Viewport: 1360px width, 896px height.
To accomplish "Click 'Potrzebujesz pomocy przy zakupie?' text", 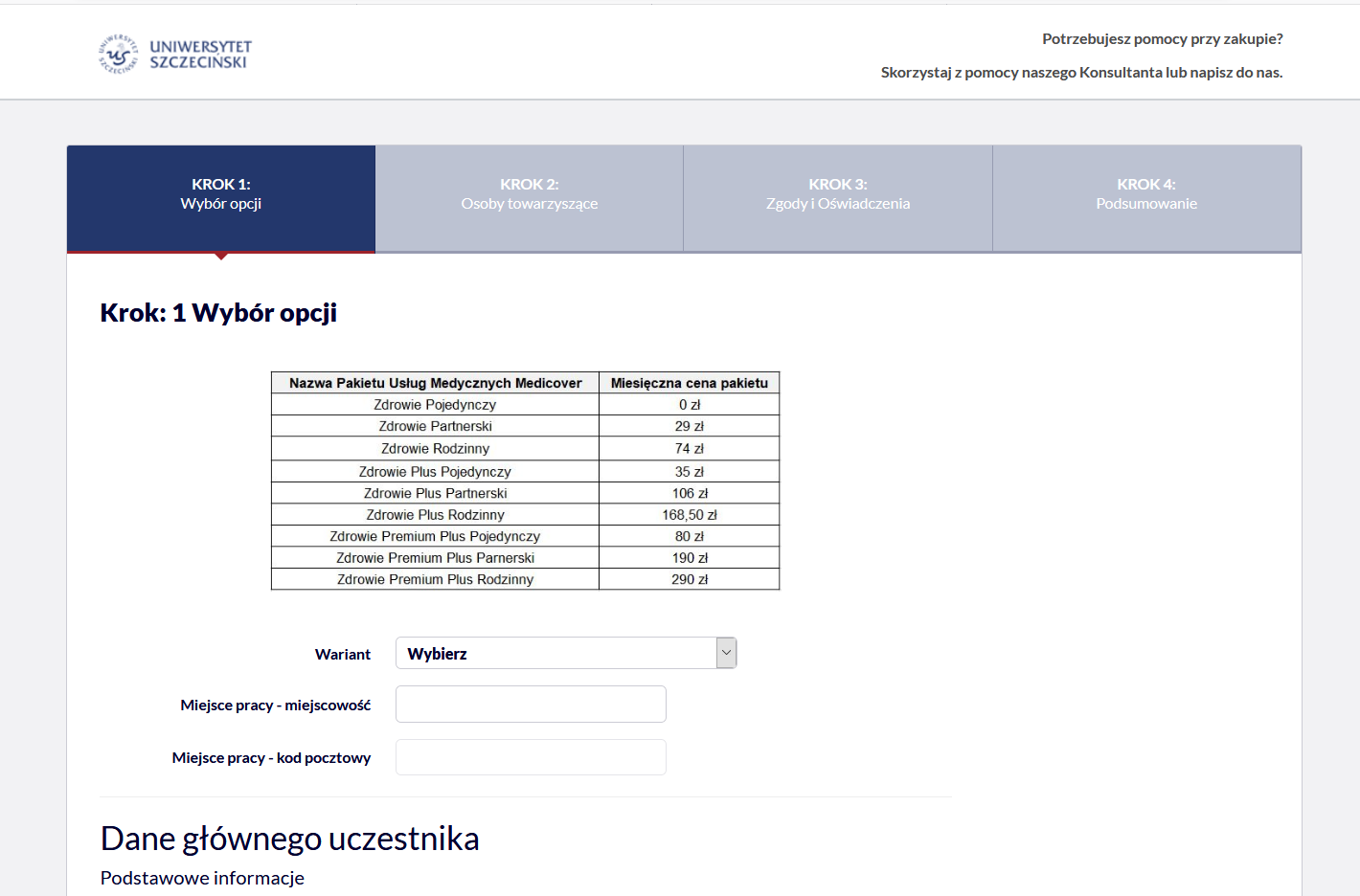I will pos(1162,39).
